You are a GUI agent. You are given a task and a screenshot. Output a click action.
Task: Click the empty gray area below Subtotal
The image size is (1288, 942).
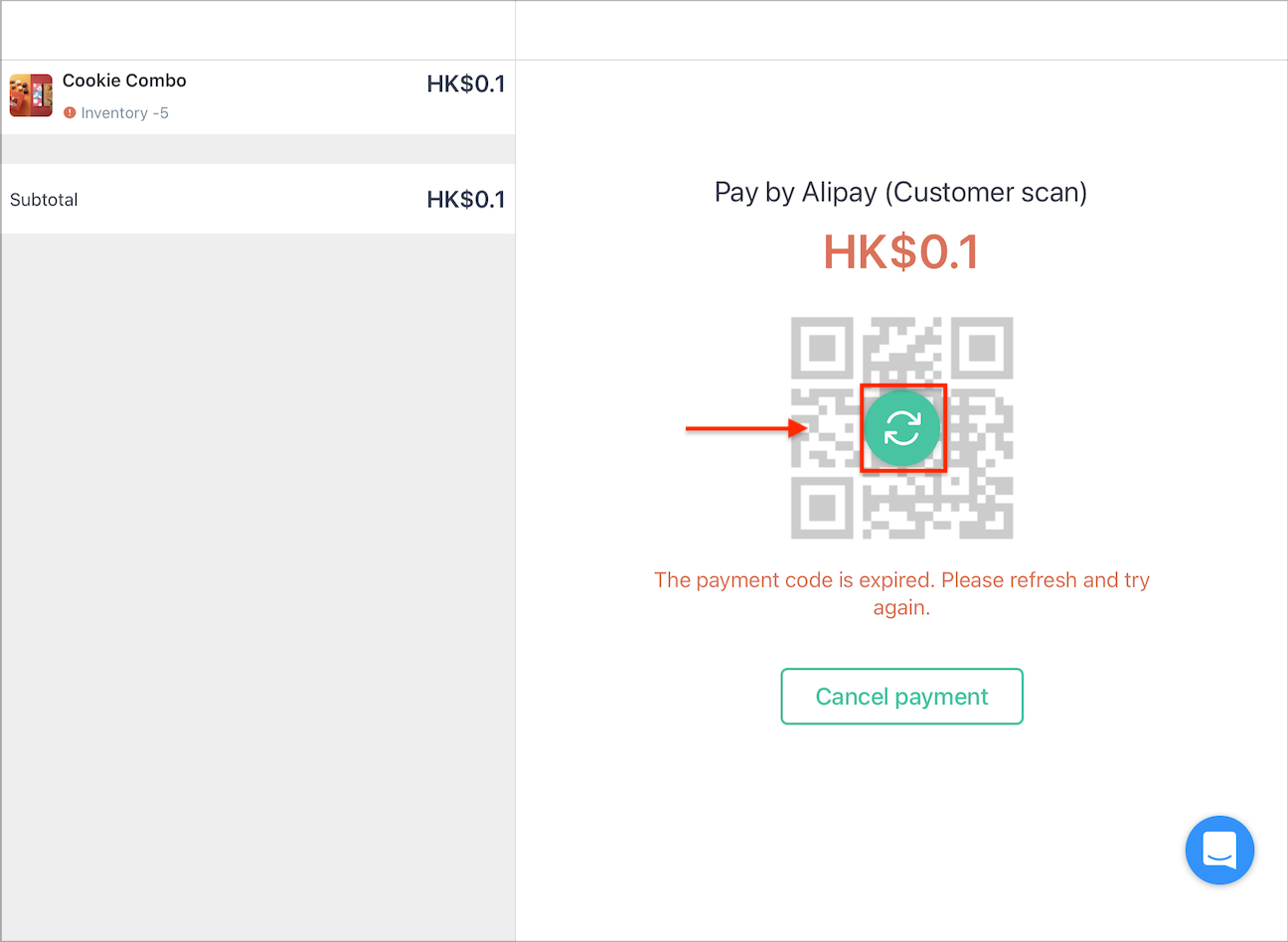pyautogui.click(x=257, y=586)
